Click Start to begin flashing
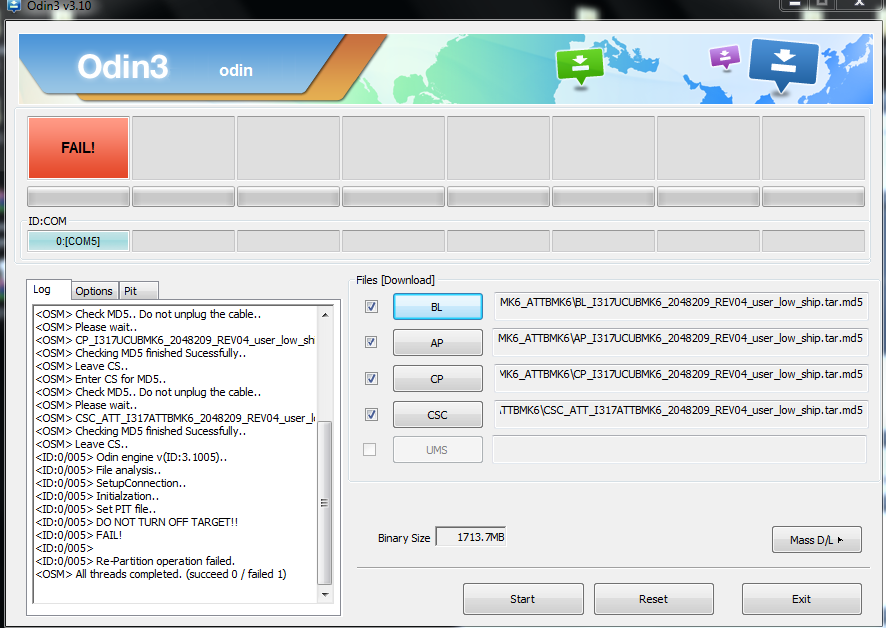The image size is (886, 628). (x=523, y=599)
